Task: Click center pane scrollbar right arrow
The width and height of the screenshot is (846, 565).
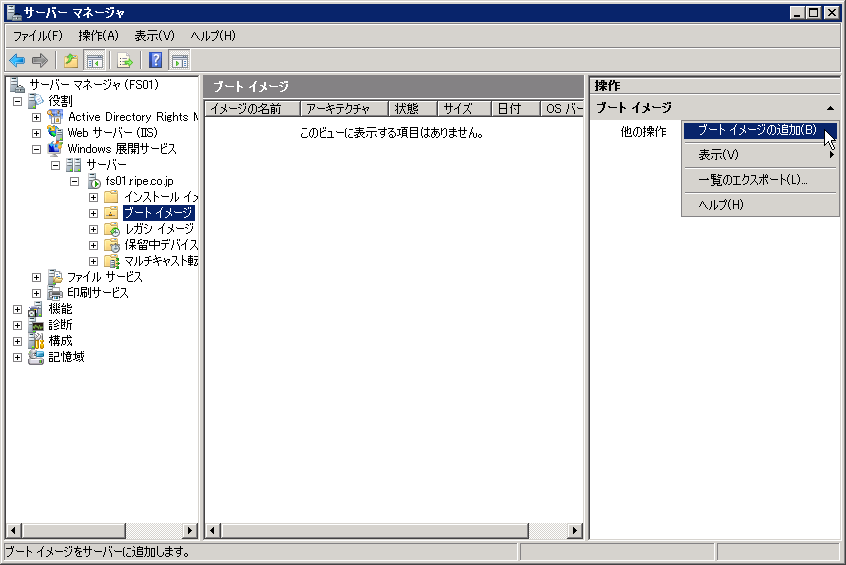Action: click(x=575, y=530)
